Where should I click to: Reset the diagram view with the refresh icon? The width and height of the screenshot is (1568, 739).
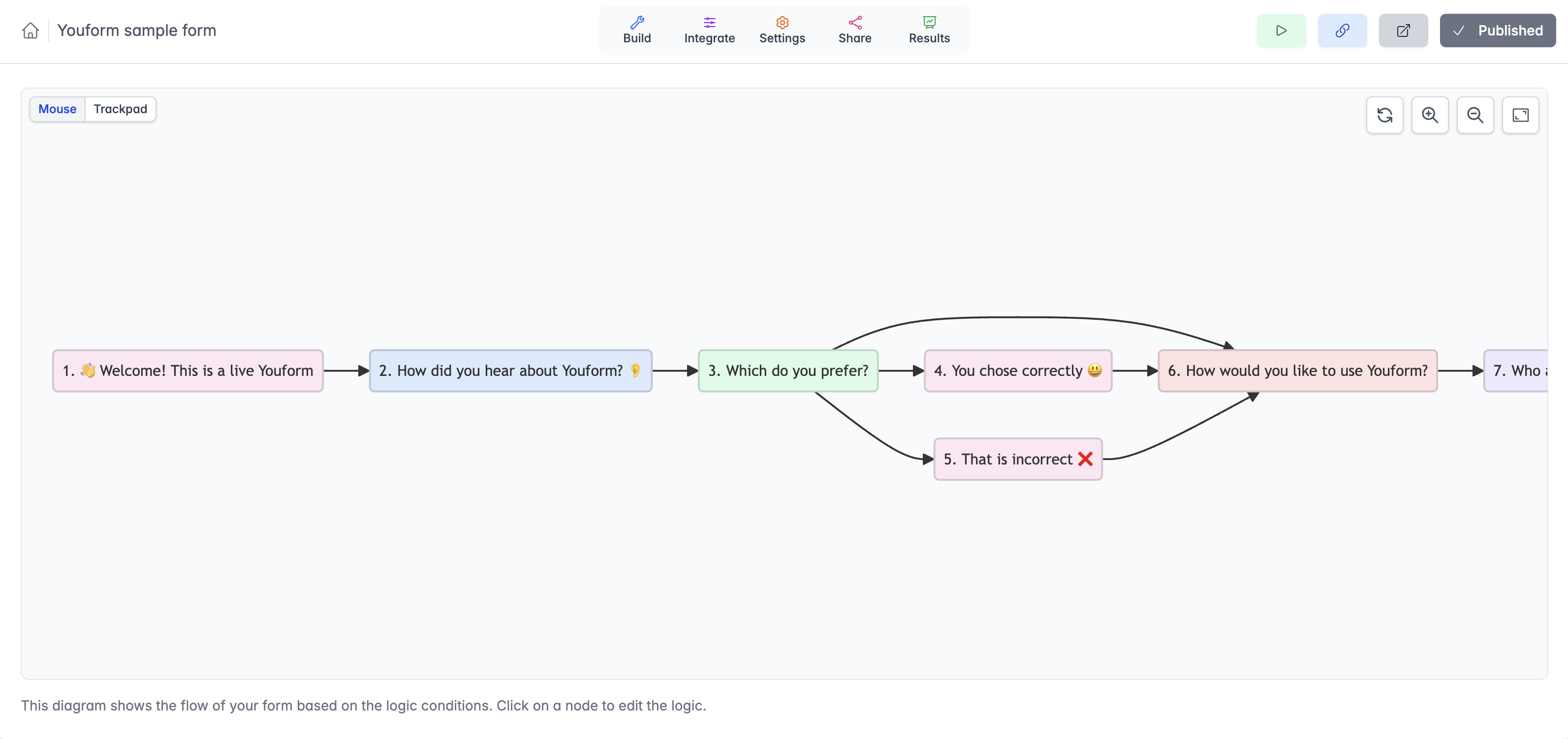1385,115
